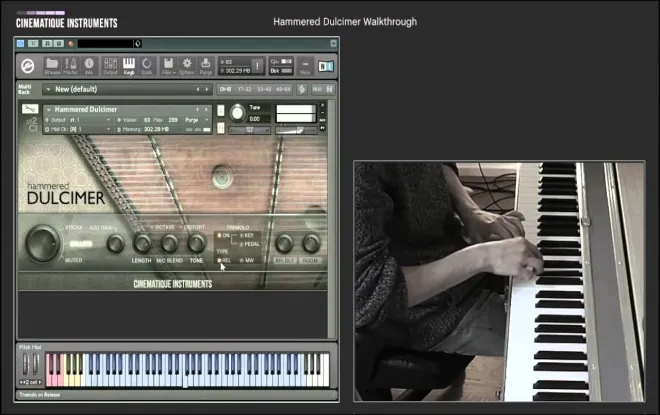
Task: Toggle the AUX button
Action: (317, 89)
